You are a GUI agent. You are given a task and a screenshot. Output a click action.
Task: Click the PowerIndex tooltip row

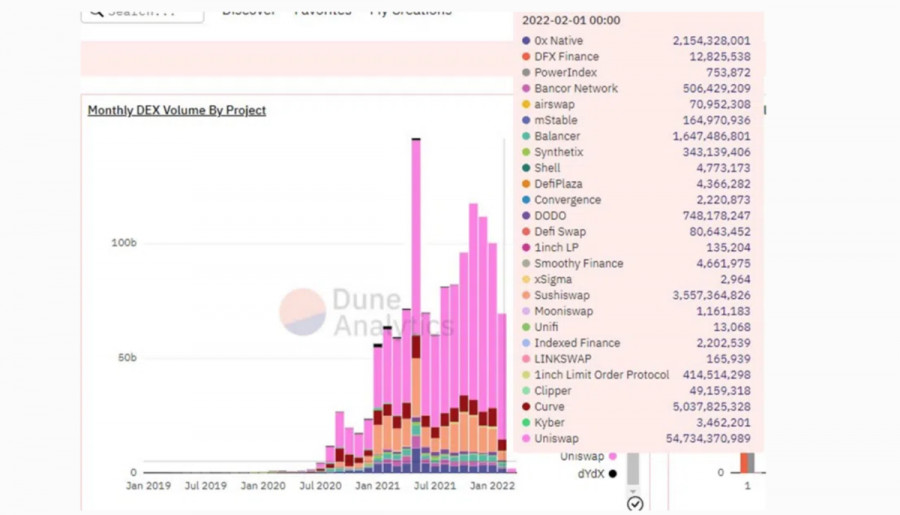pyautogui.click(x=636, y=72)
